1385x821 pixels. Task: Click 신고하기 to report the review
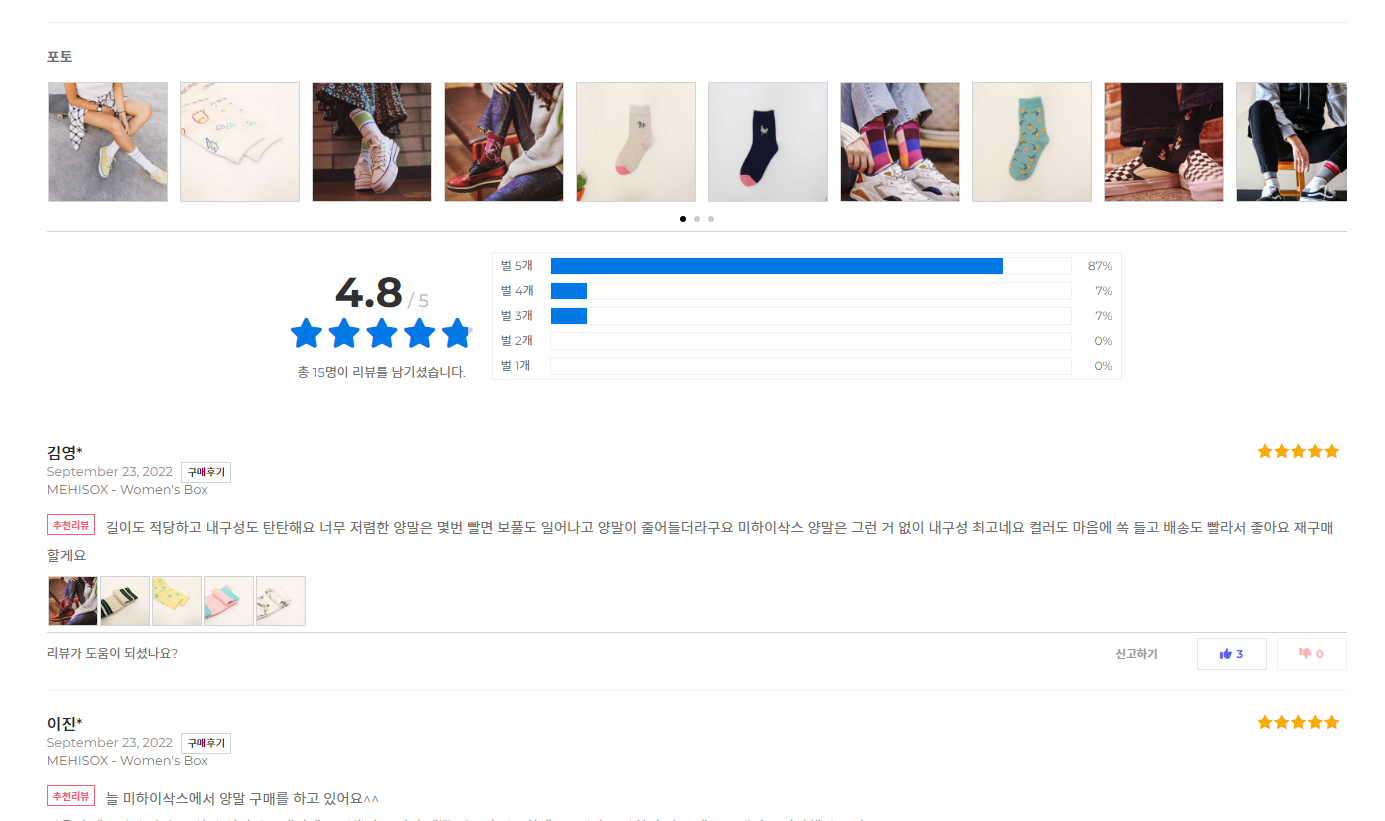(x=1136, y=654)
